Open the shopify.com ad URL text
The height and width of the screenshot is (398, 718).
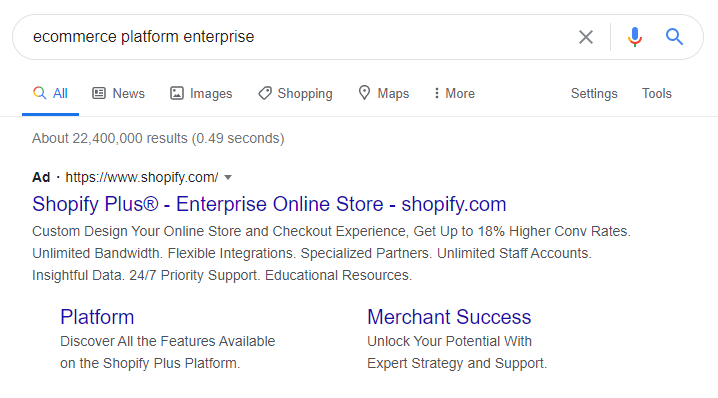(x=141, y=177)
